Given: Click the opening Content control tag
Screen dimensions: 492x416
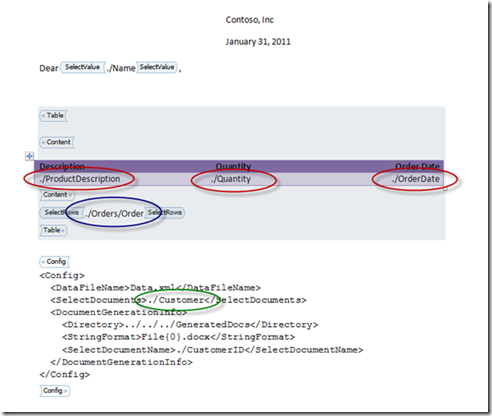Looking at the screenshot, I should point(57,142).
